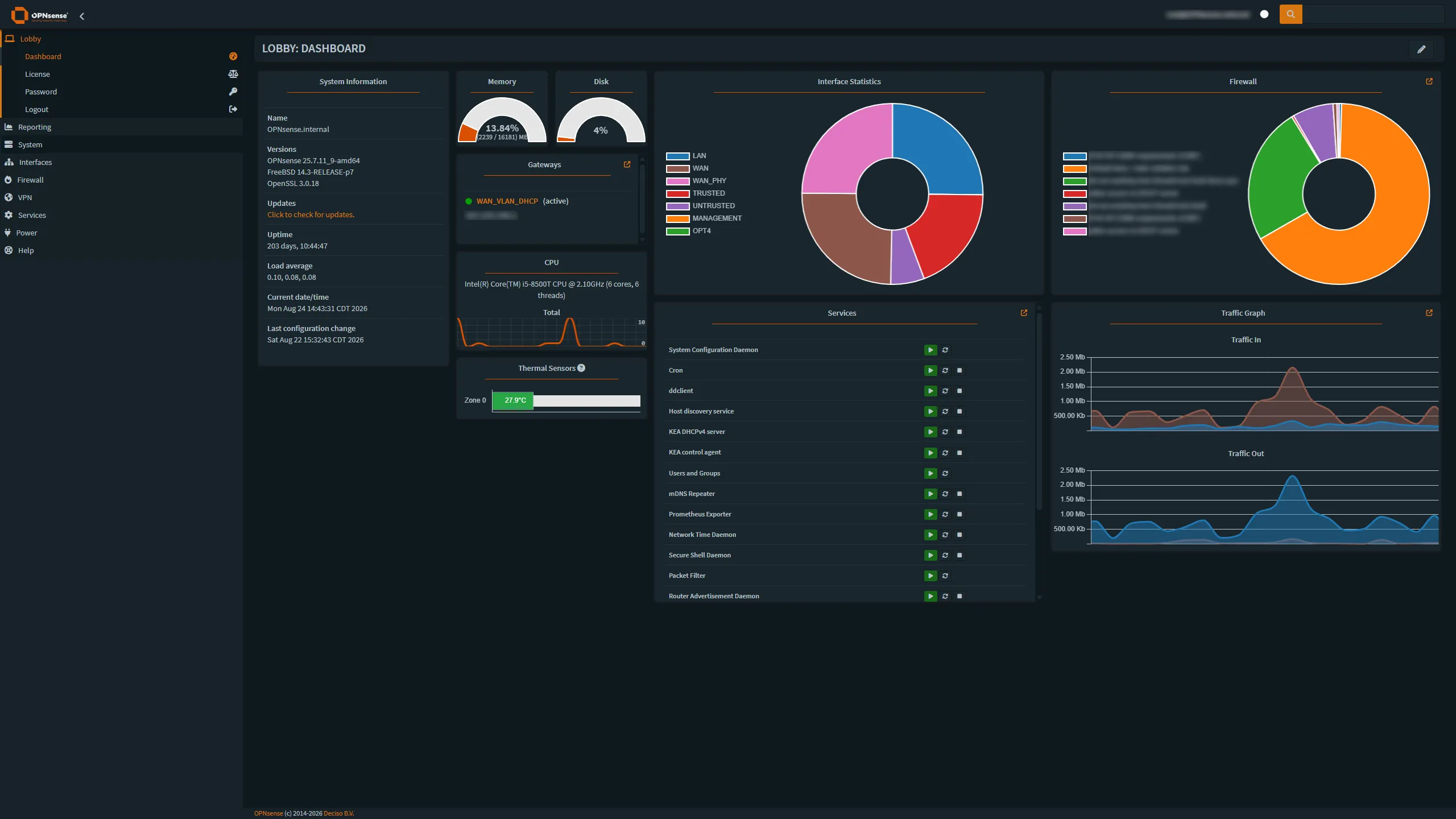Image resolution: width=1456 pixels, height=819 pixels.
Task: Open Gateways widget external link icon
Action: [627, 164]
